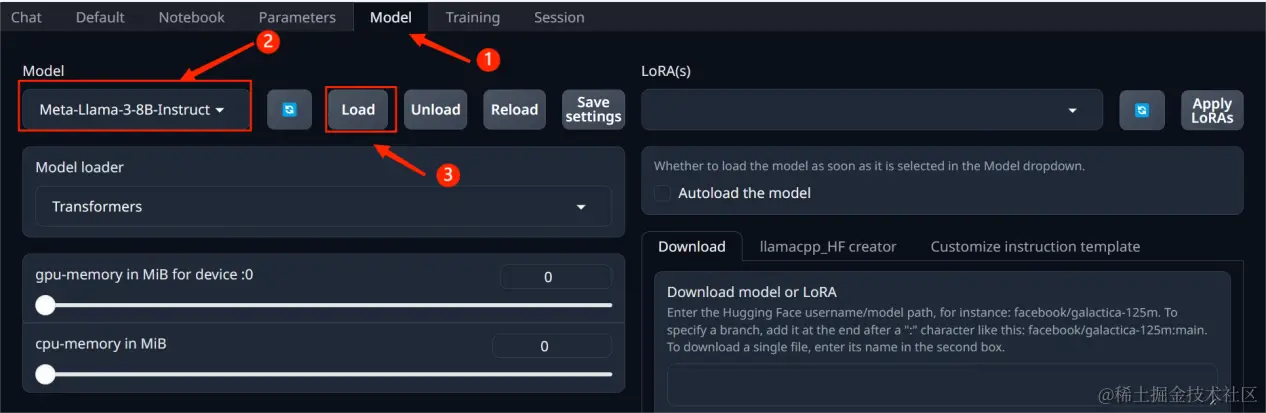Refresh the model list icon button

pos(289,110)
